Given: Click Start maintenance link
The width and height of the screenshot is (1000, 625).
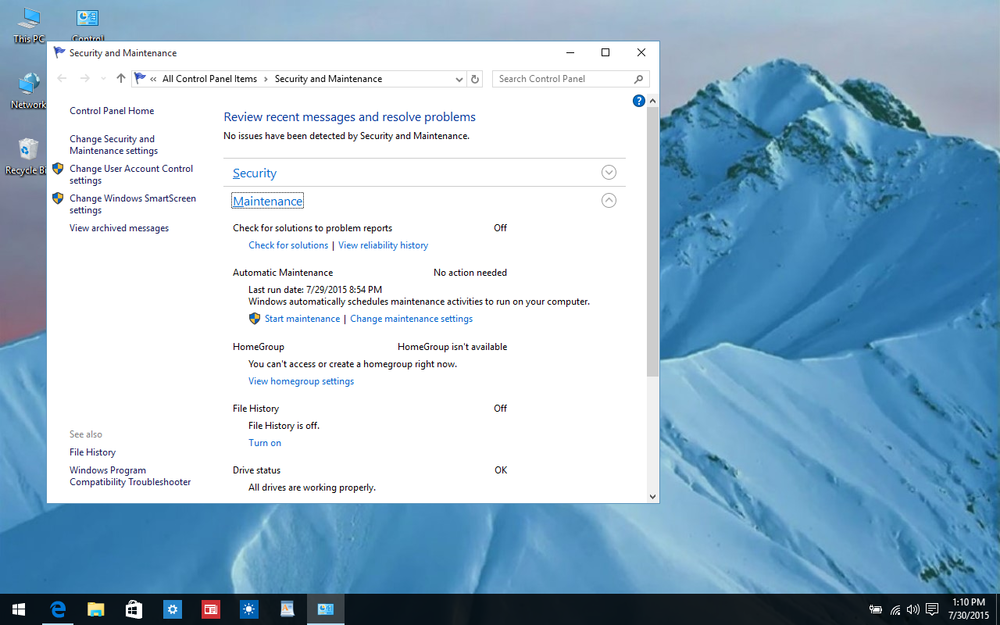Looking at the screenshot, I should (x=302, y=318).
